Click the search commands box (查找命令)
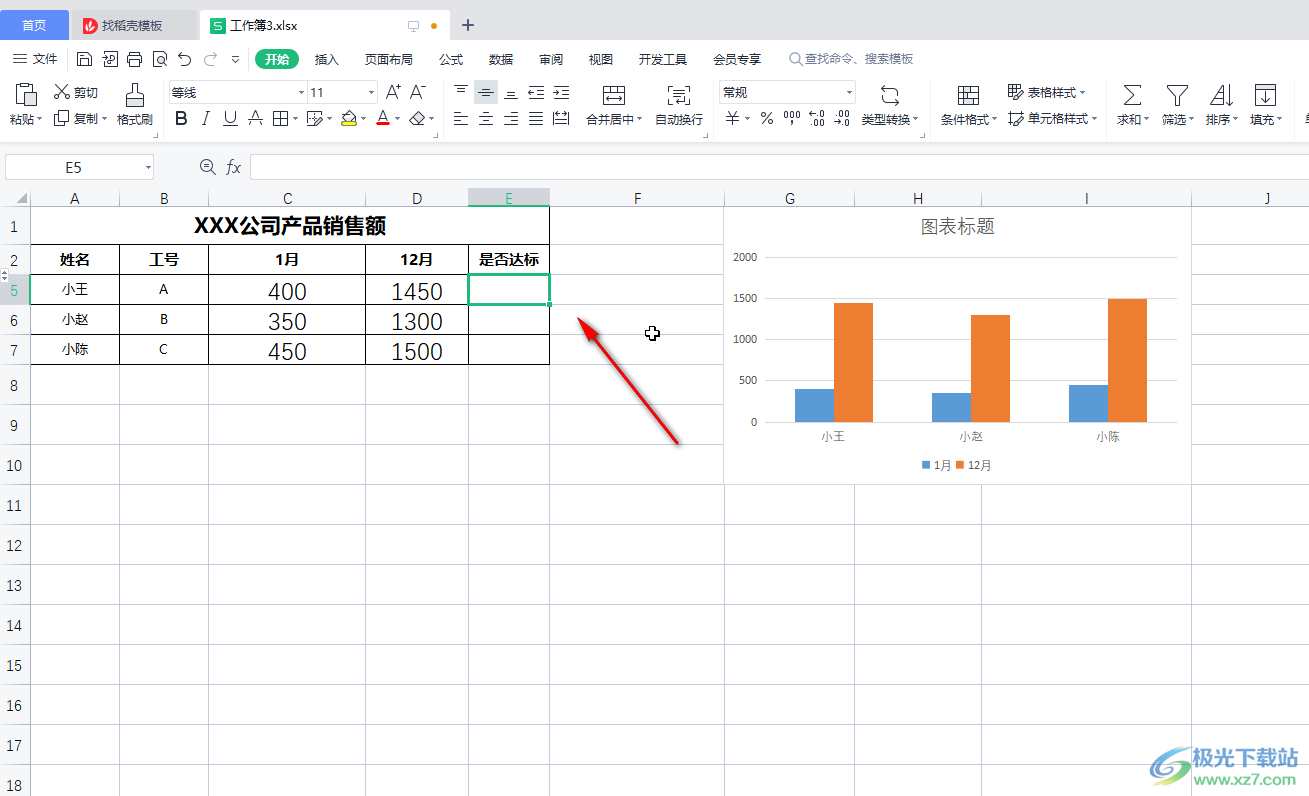 click(851, 59)
